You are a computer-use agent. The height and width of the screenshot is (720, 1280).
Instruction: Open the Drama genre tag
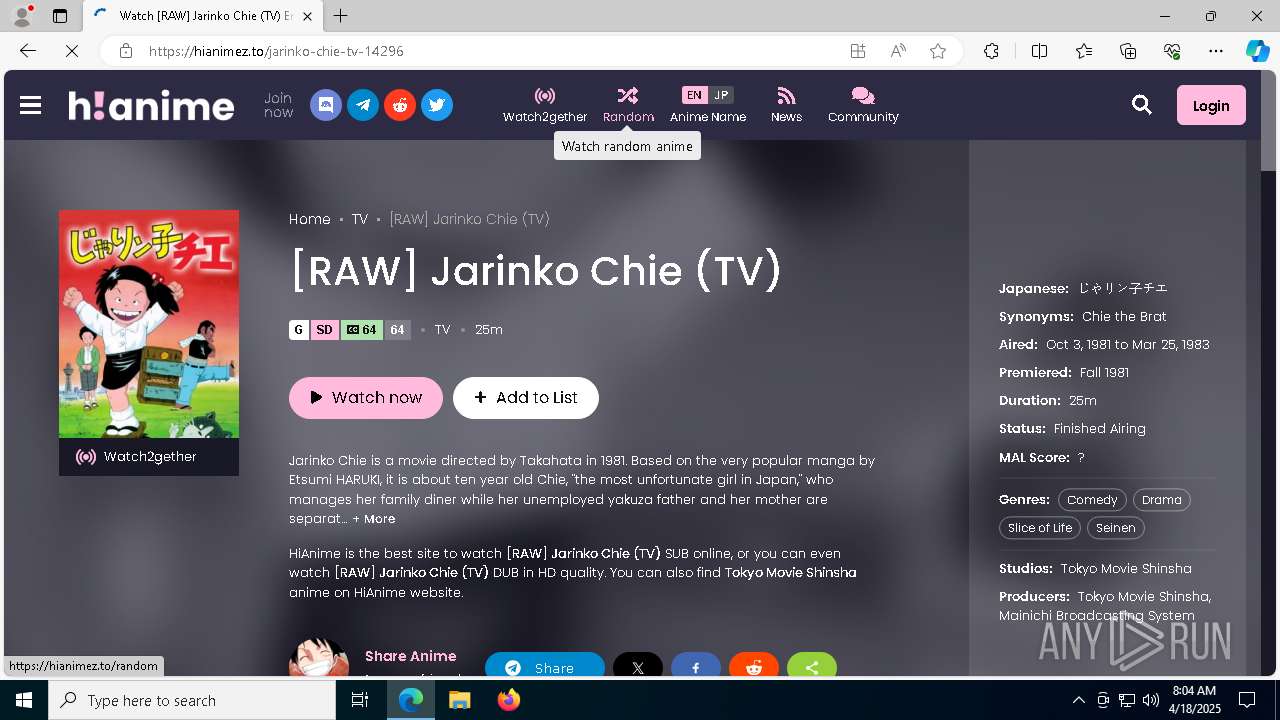(x=1162, y=500)
